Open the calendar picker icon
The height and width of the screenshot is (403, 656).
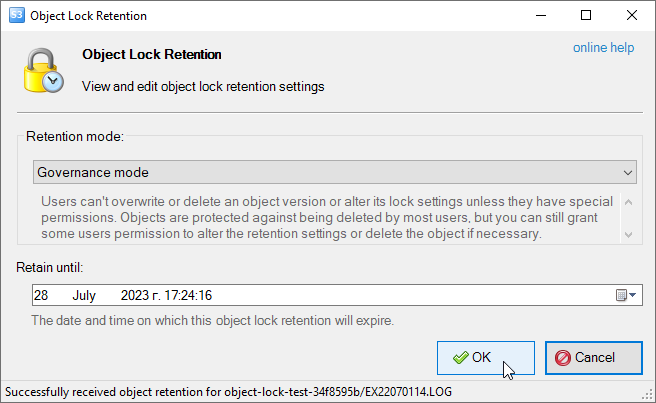coord(625,295)
